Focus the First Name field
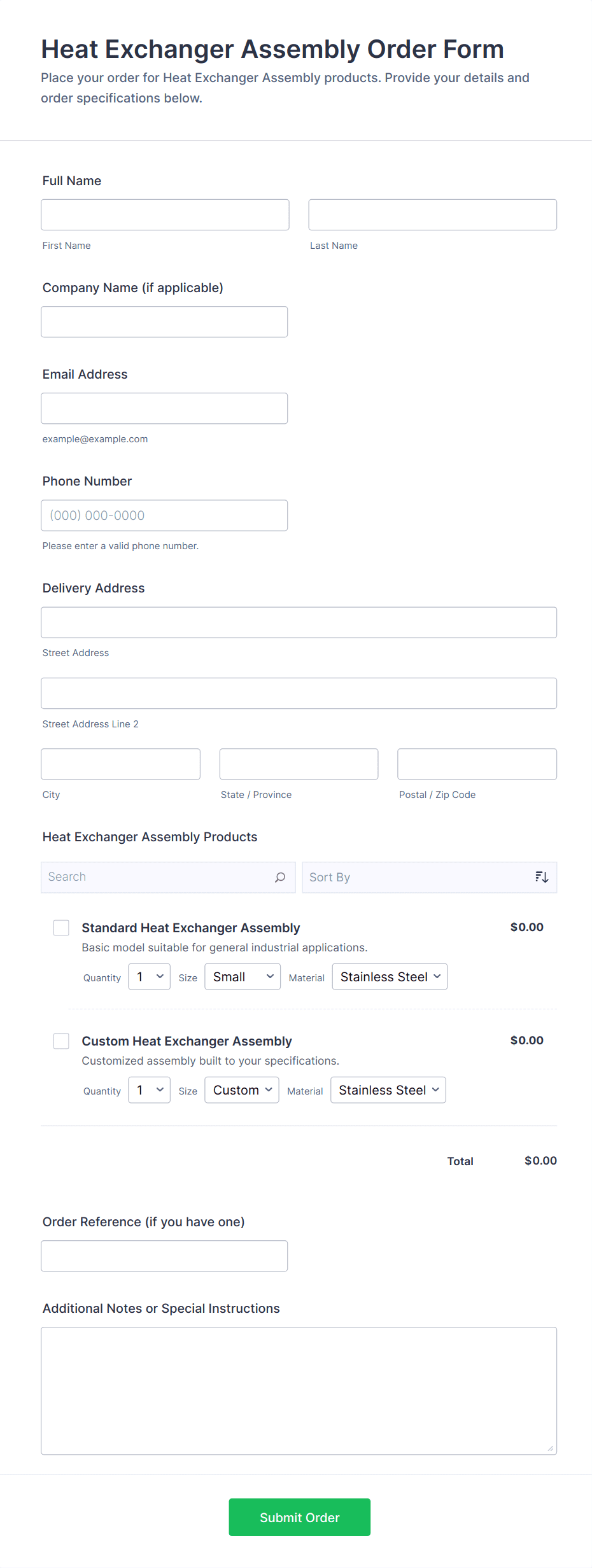Screen dimensions: 592x1568 point(165,215)
